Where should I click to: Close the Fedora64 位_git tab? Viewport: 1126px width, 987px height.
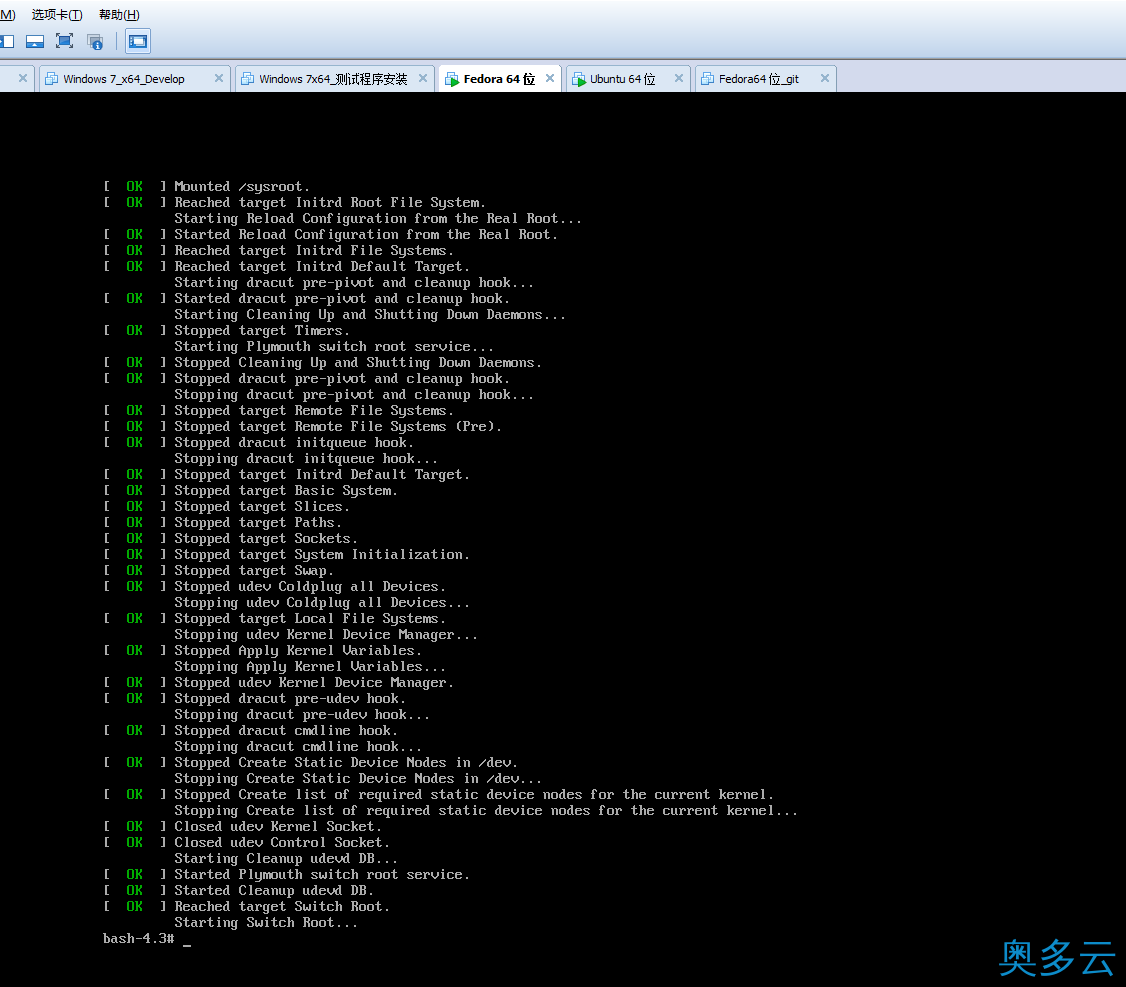click(824, 78)
